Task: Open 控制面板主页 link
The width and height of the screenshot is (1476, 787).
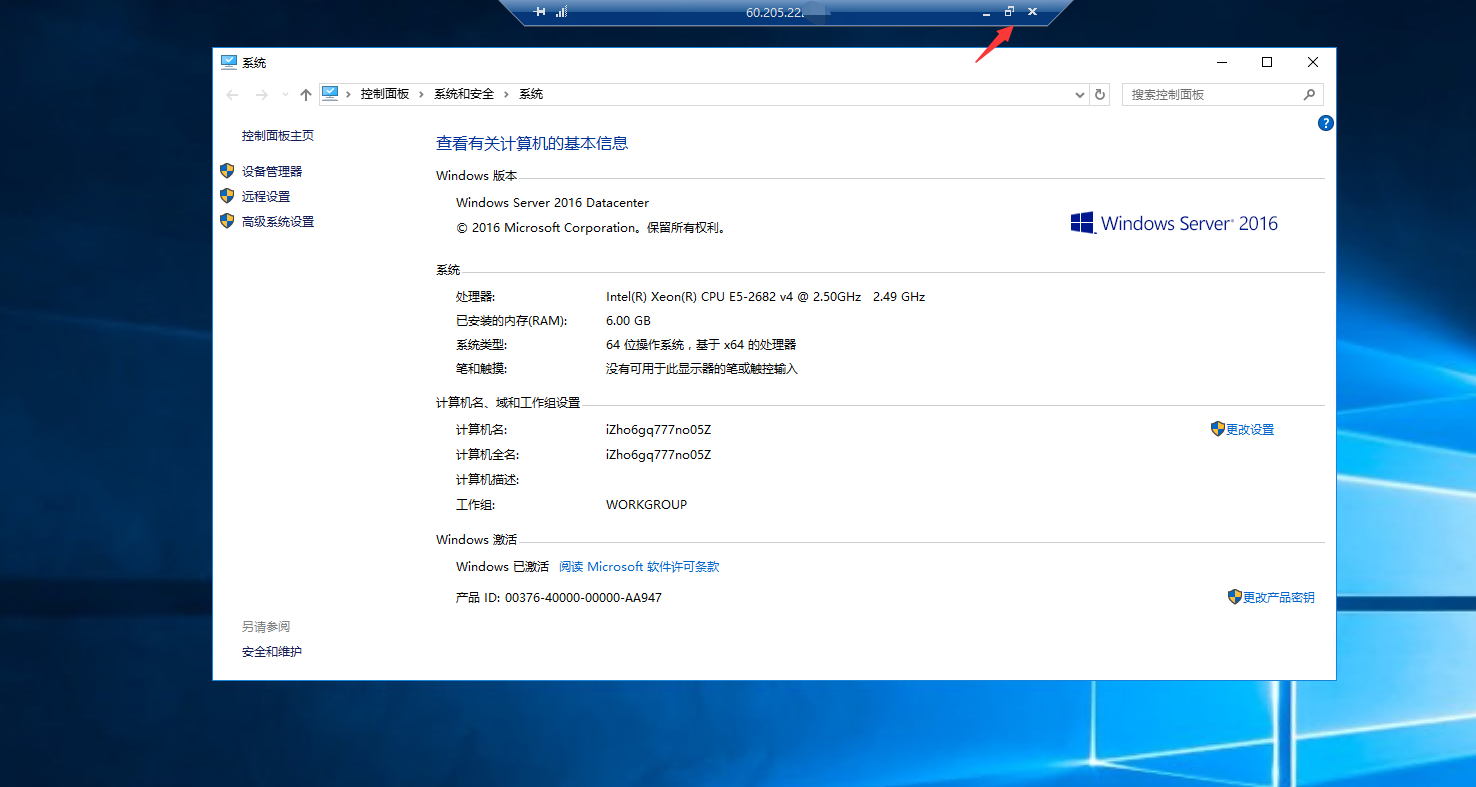Action: click(278, 136)
